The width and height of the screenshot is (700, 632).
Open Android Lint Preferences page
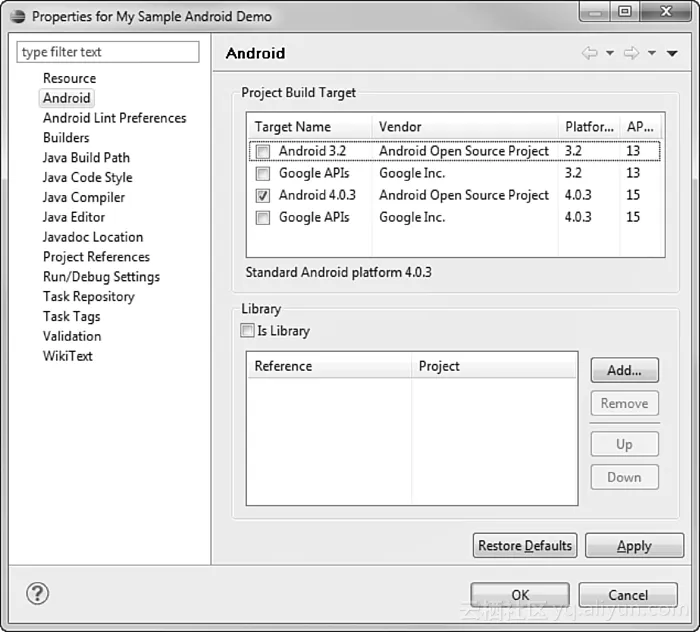point(114,118)
